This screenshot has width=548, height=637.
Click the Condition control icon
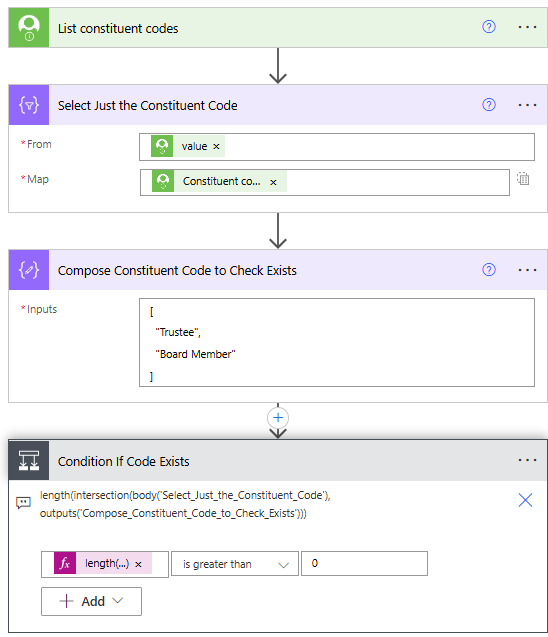coord(29,461)
